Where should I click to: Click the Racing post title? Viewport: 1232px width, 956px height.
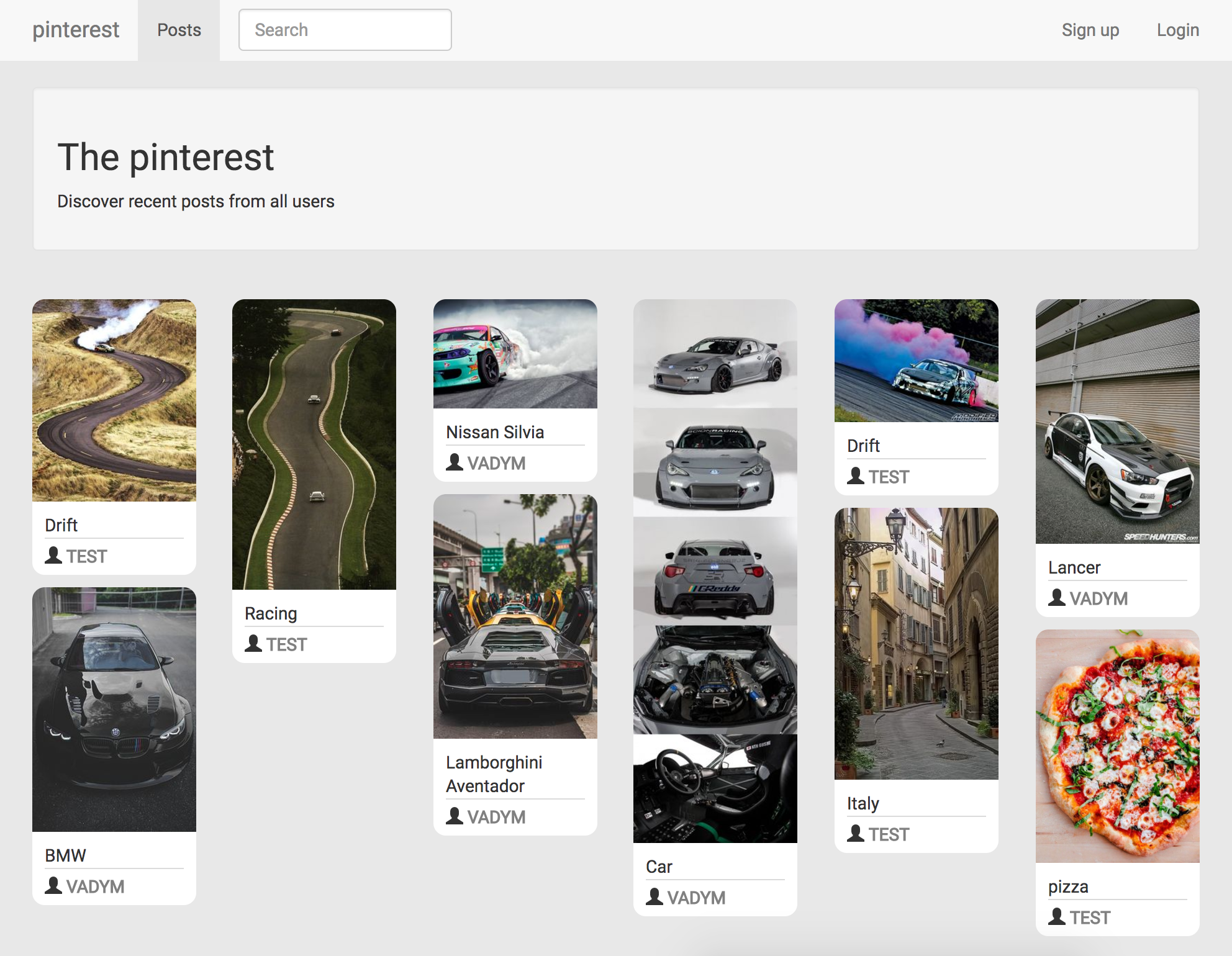pyautogui.click(x=271, y=613)
